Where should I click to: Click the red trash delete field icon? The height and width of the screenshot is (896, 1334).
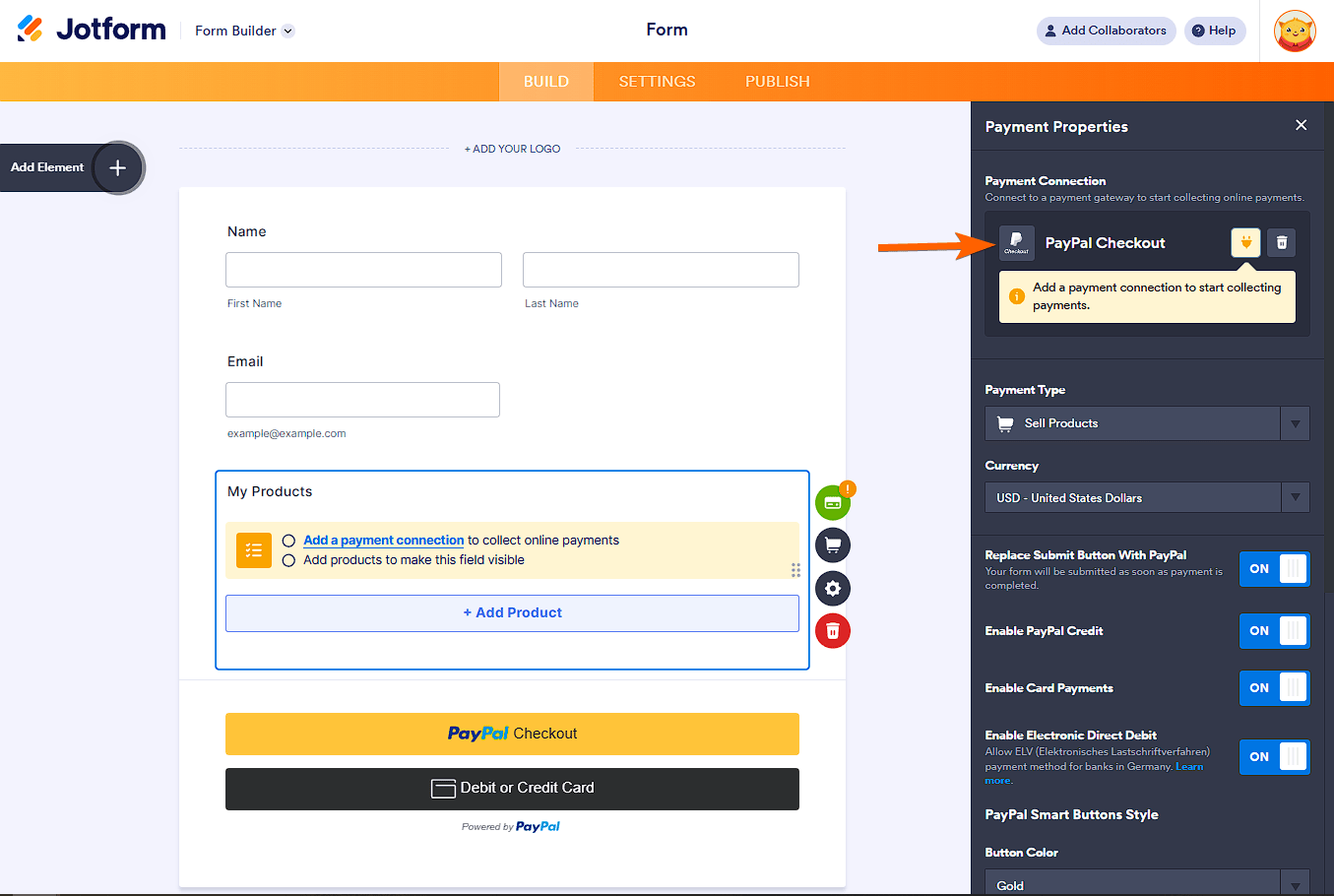tap(833, 631)
